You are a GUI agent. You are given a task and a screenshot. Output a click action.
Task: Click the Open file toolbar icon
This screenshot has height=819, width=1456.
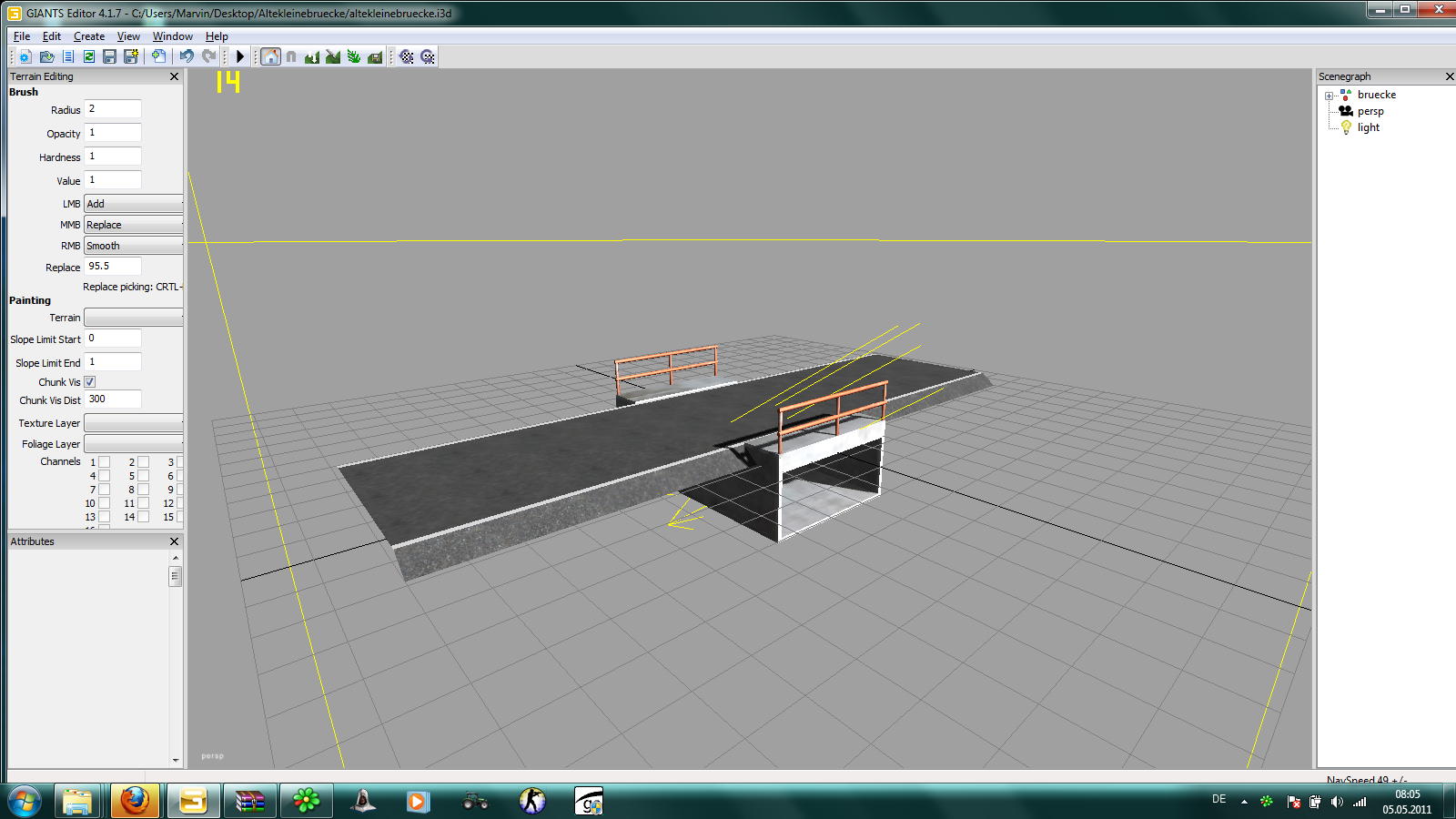point(46,56)
